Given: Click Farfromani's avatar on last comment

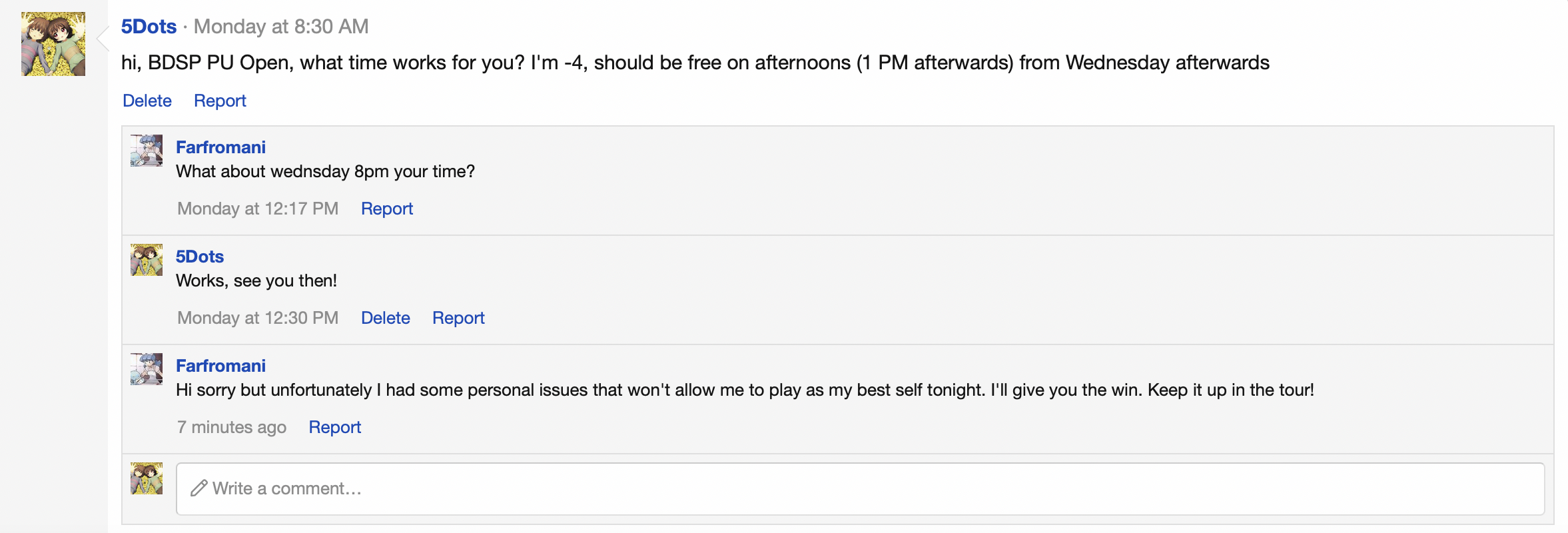Looking at the screenshot, I should pos(147,369).
